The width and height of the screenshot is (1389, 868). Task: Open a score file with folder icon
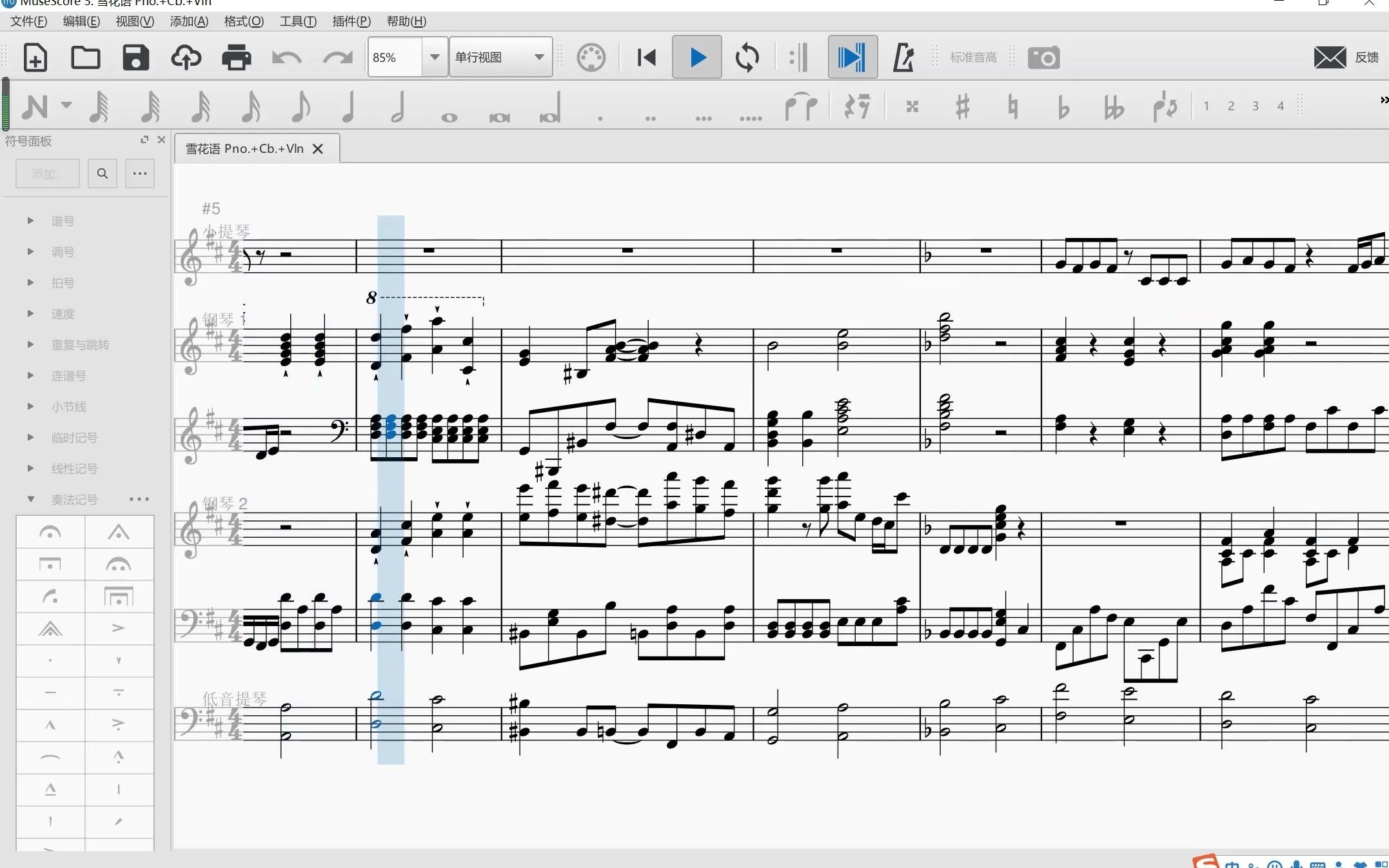point(85,57)
